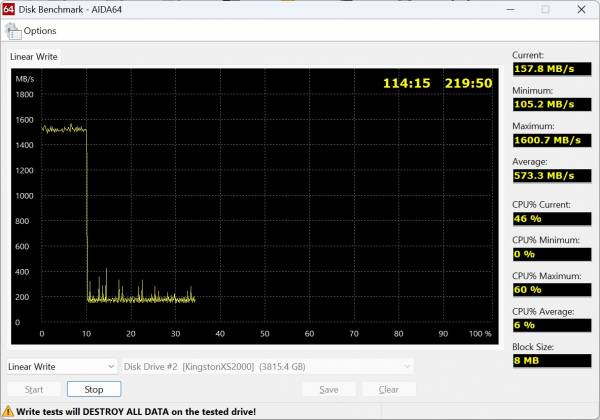The width and height of the screenshot is (600, 420).
Task: Open the Options icon in toolbar
Action: pyautogui.click(x=13, y=31)
